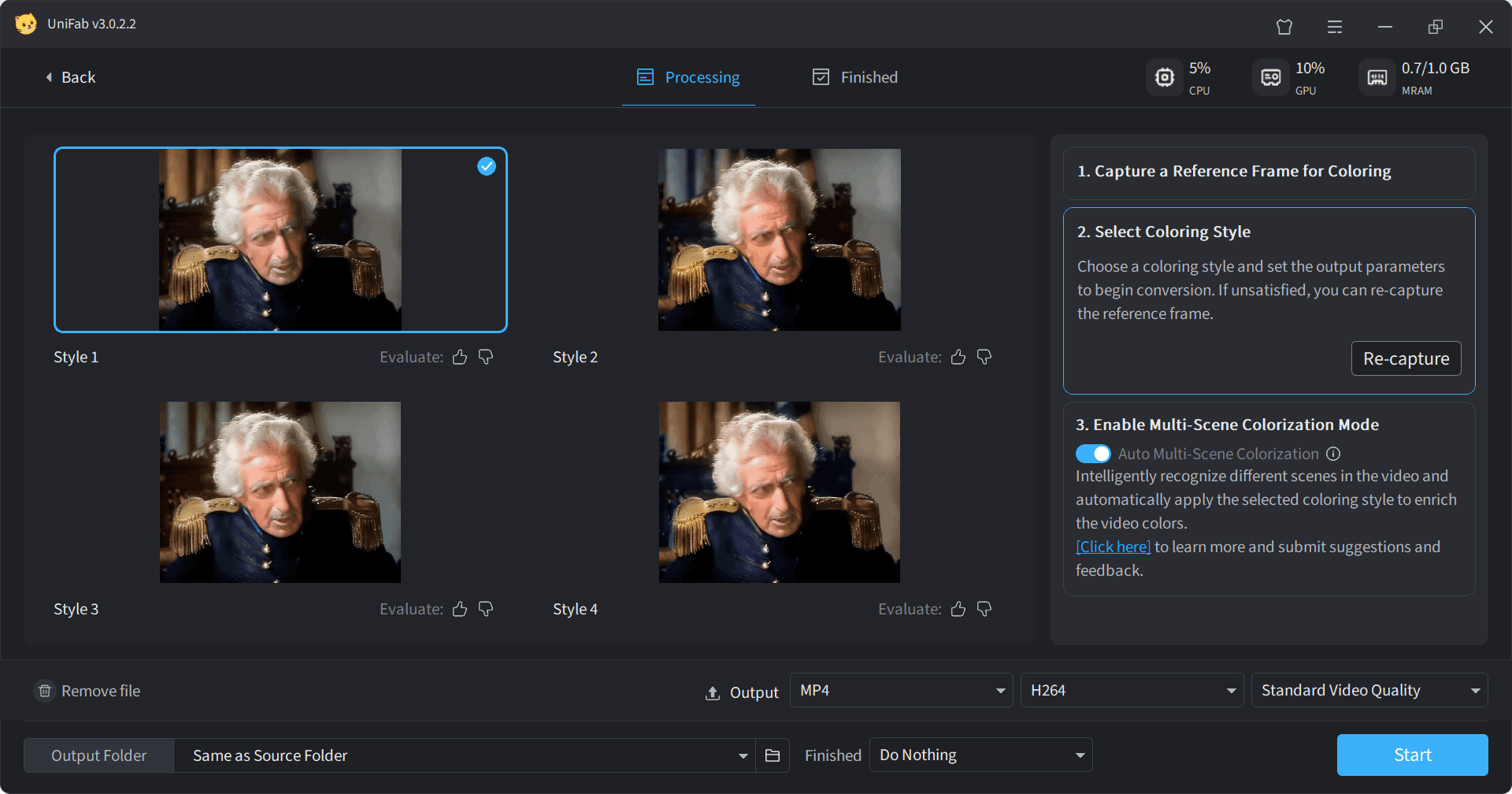Browse output folder with folder icon

tap(773, 755)
